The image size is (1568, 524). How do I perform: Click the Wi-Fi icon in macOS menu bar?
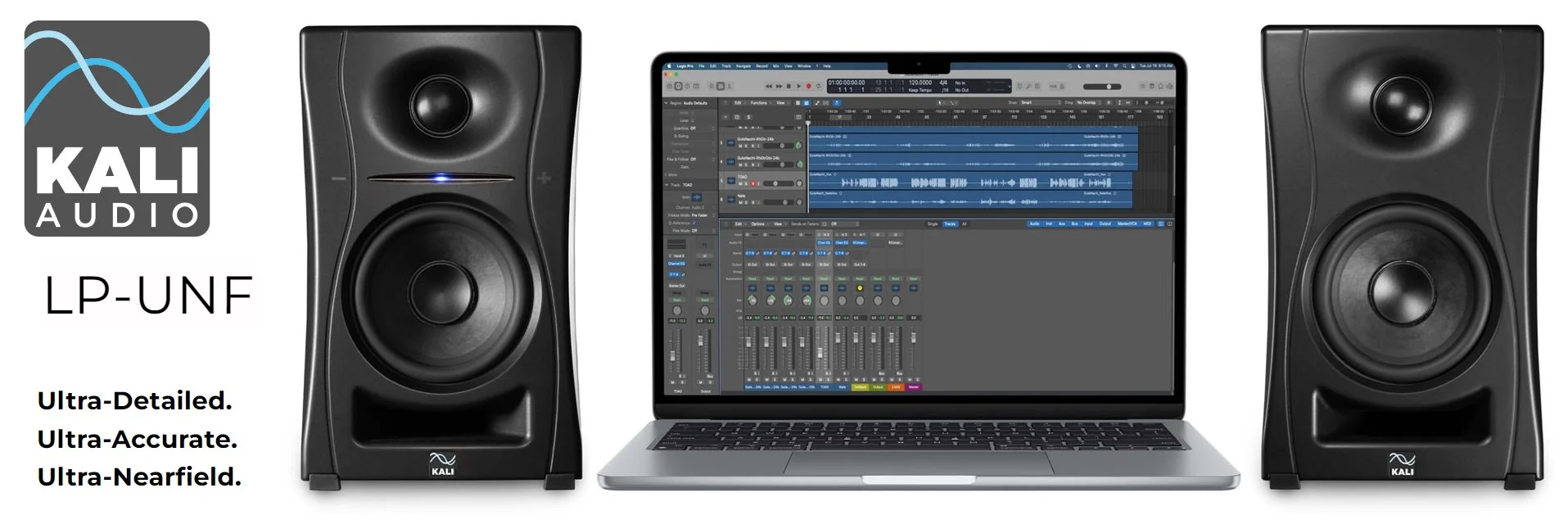[x=1115, y=66]
